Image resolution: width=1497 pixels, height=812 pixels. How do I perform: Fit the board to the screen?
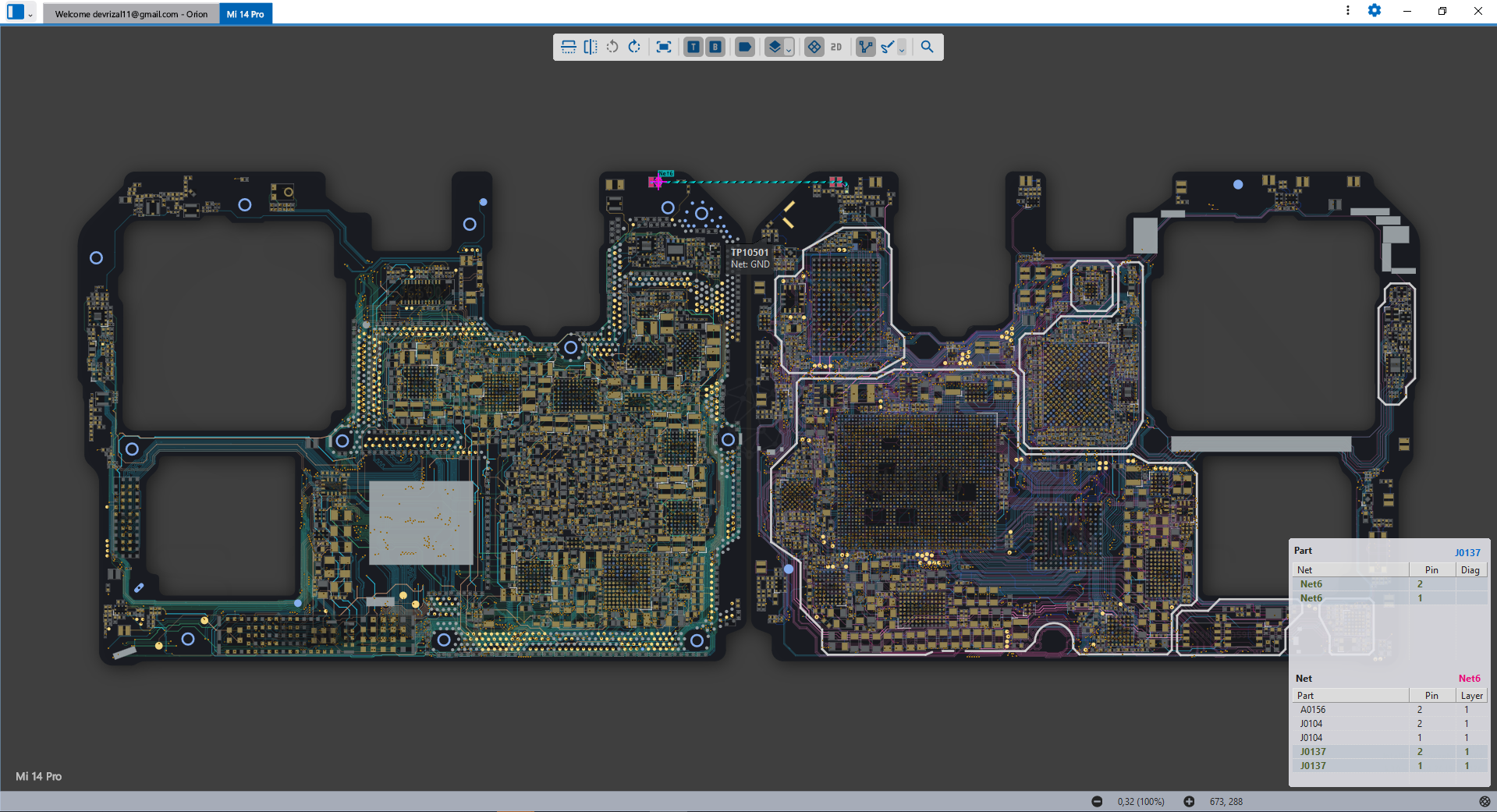pyautogui.click(x=664, y=47)
